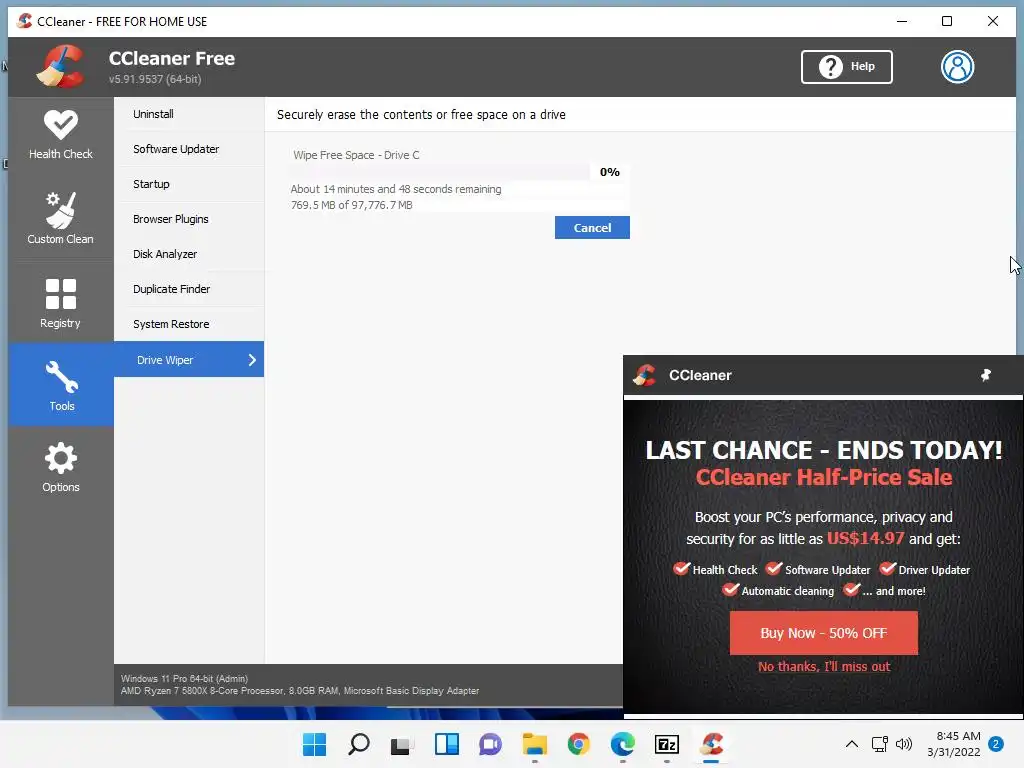Open 7-Zip from the taskbar
1024x768 pixels.
667,744
